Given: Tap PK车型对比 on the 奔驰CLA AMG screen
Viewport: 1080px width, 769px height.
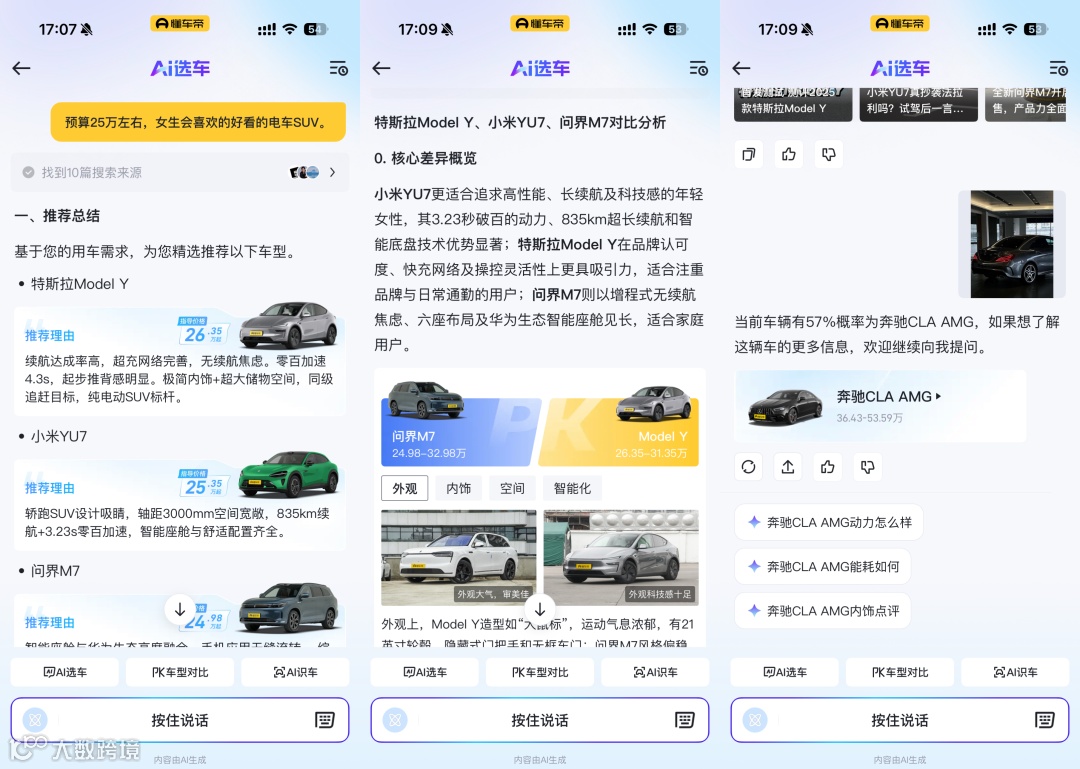Looking at the screenshot, I should [x=900, y=672].
